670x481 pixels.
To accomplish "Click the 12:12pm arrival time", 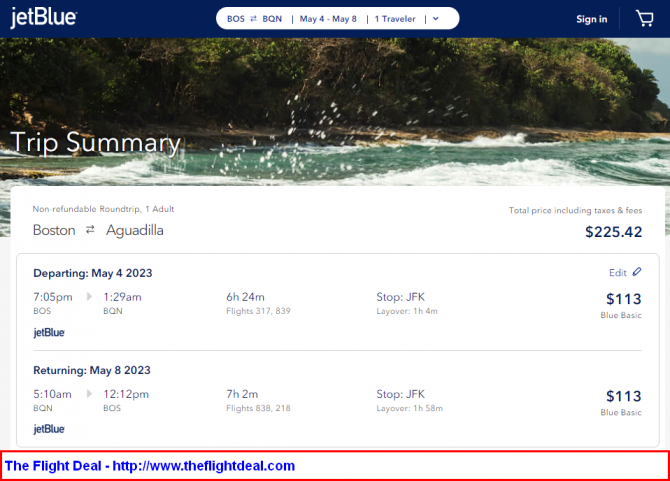I will [126, 394].
